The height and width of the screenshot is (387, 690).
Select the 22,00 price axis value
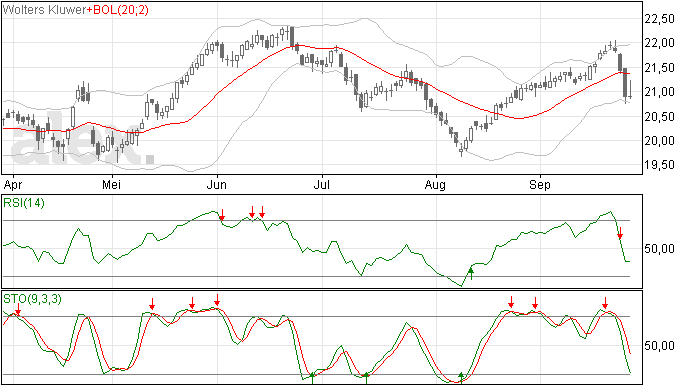[659, 43]
